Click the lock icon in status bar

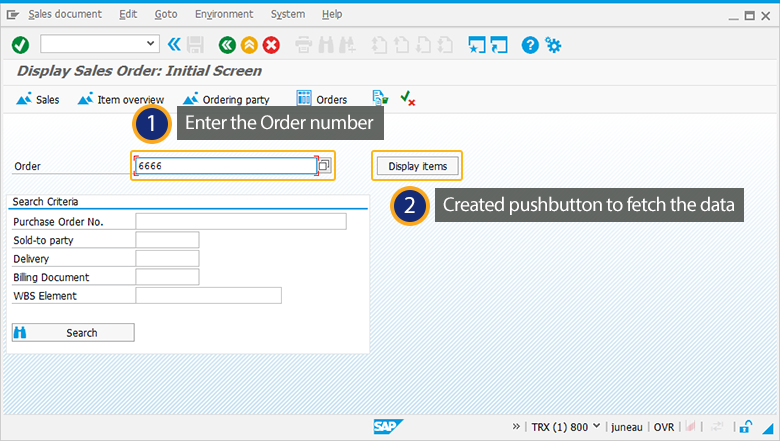pos(745,427)
